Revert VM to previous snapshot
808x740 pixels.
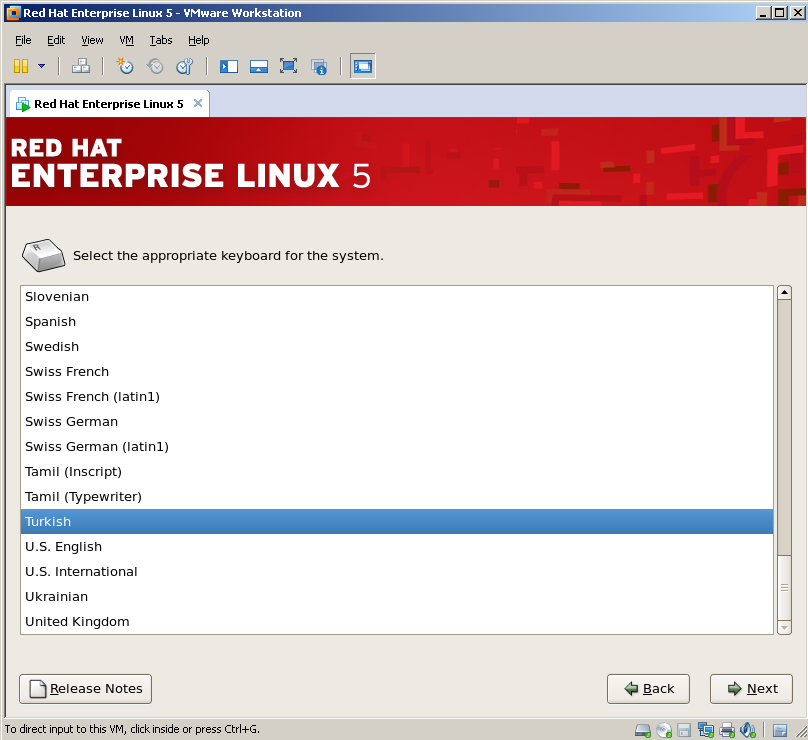pos(155,66)
